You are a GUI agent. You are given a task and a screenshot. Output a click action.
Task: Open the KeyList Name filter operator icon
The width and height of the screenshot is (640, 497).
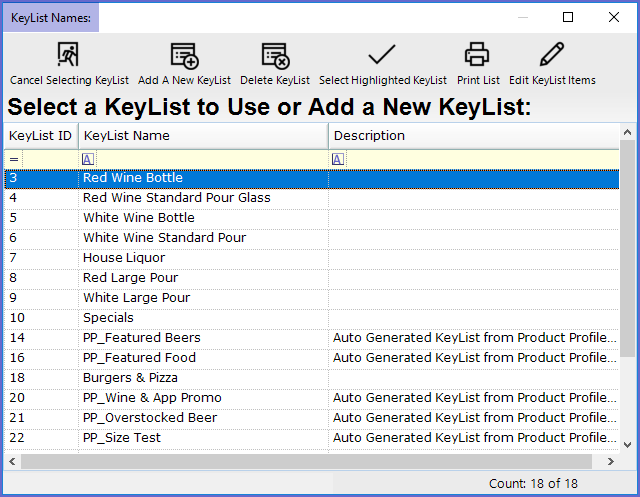coord(88,159)
